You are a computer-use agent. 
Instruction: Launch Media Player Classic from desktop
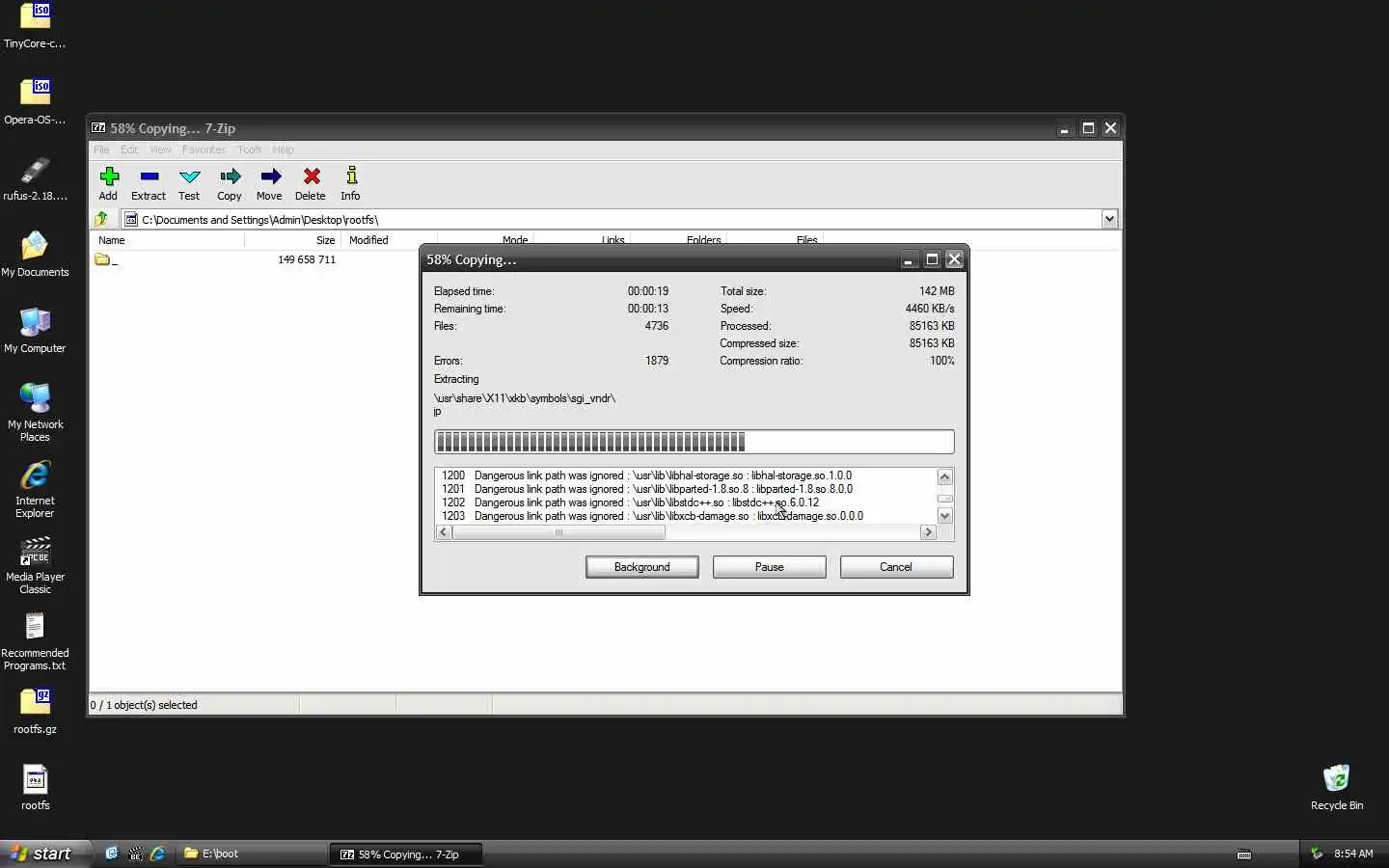[35, 565]
